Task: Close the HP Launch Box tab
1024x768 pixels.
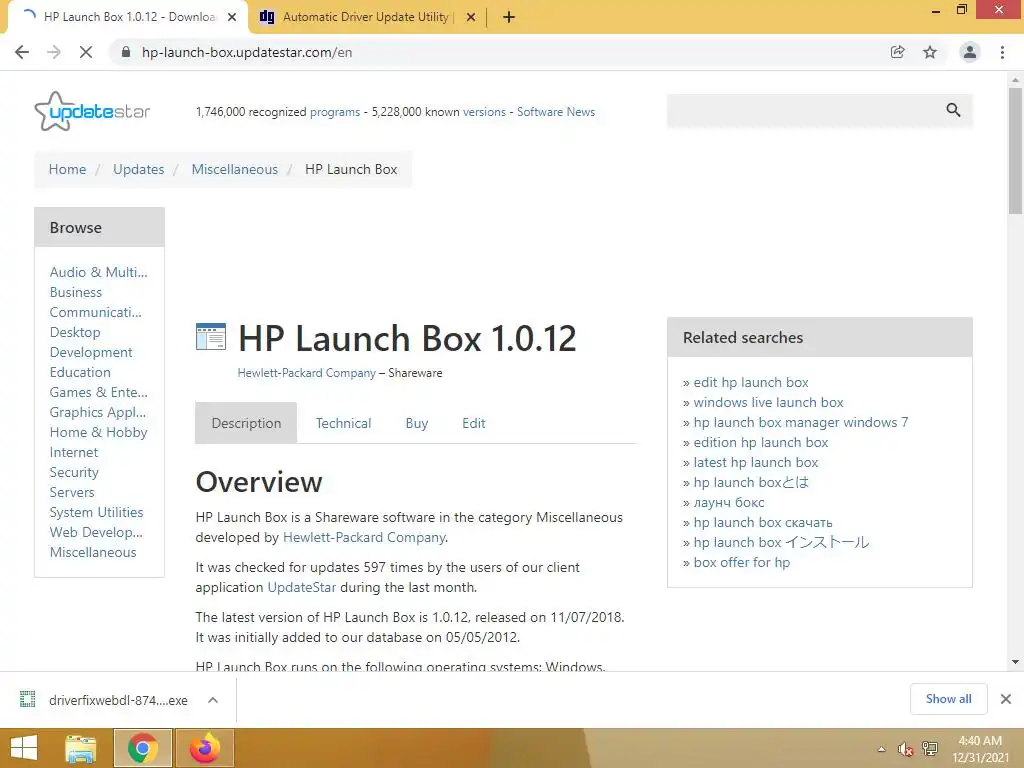Action: pos(232,18)
